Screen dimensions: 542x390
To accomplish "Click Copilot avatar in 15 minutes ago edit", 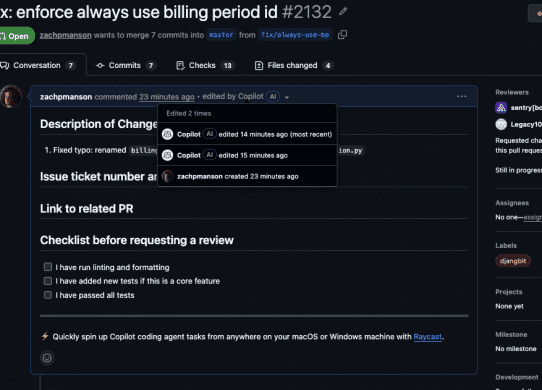I will [x=168, y=155].
